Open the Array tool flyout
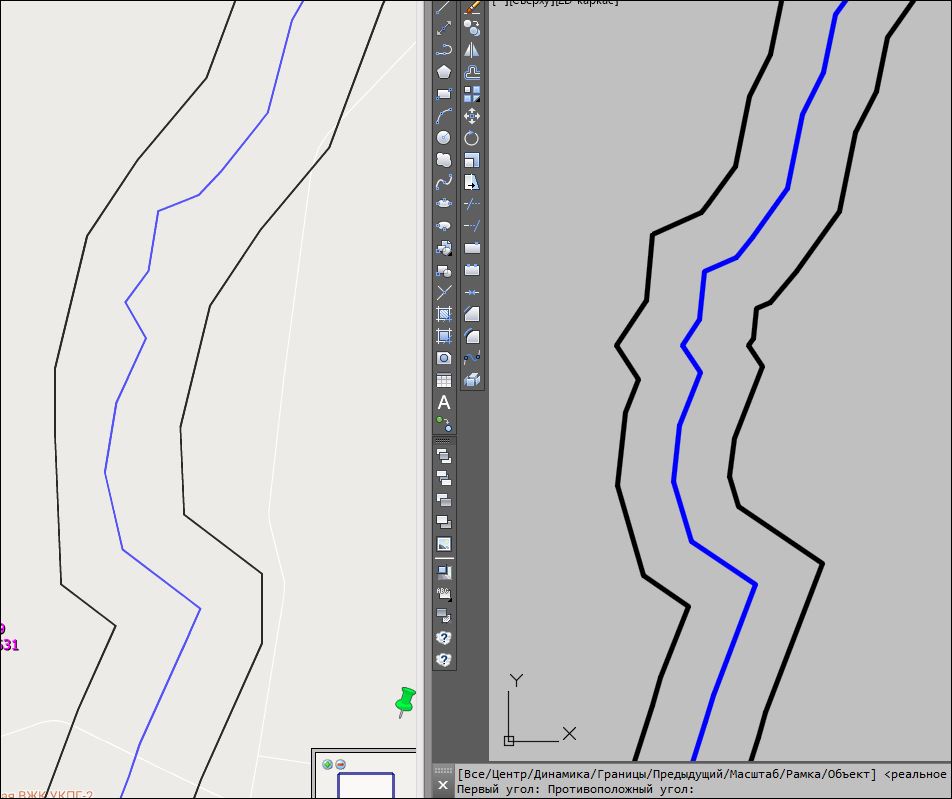The width and height of the screenshot is (952, 799). [x=472, y=94]
